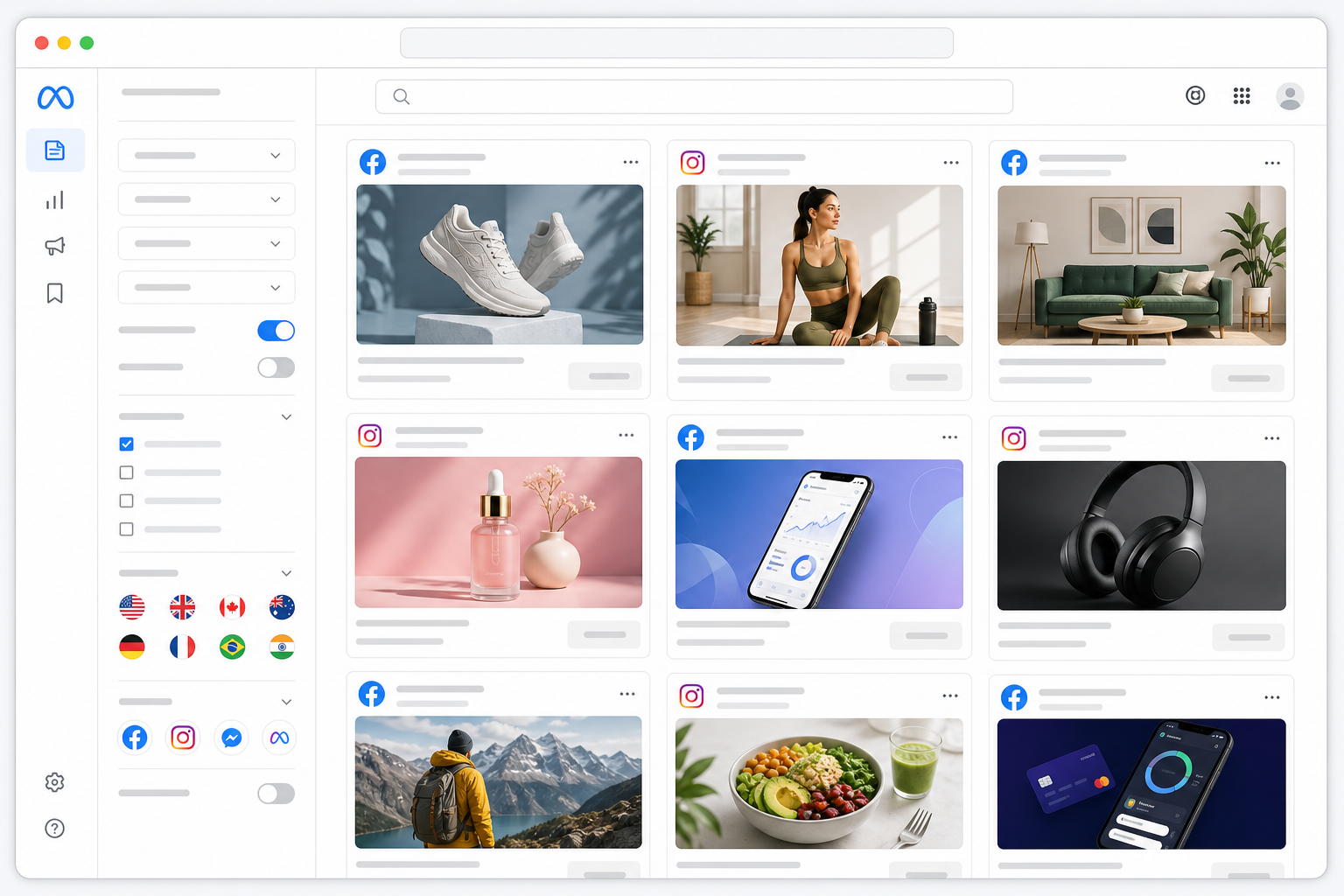The width and height of the screenshot is (1344, 896).
Task: Click the Meta logo in sidebar
Action: point(55,97)
